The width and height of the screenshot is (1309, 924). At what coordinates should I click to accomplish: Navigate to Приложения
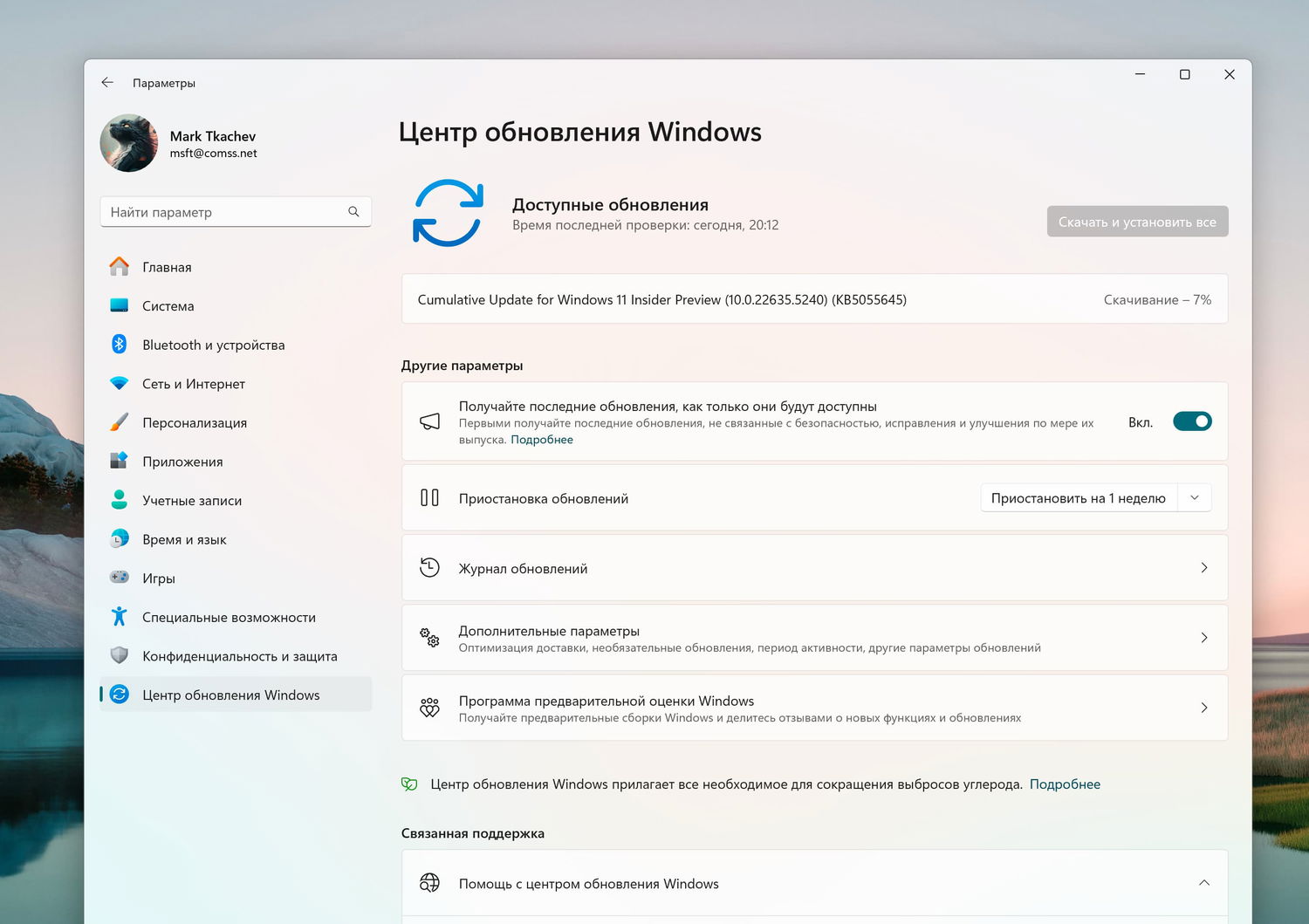(x=236, y=462)
